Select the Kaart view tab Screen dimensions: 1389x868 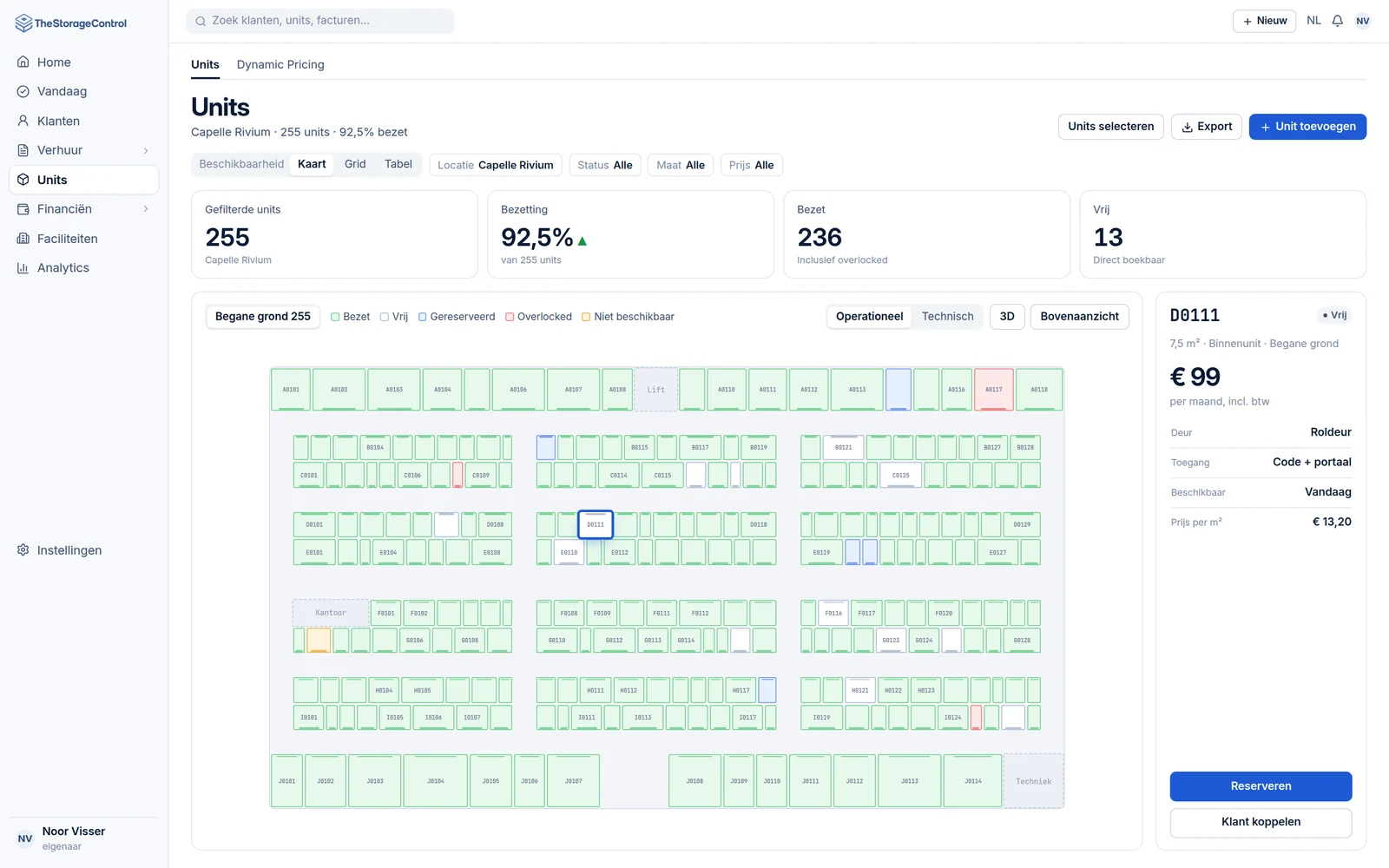coord(312,164)
